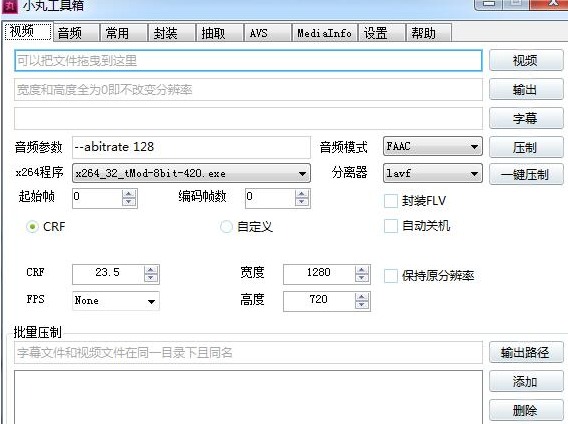Enable the 封装FLV checkbox
568x424 pixels.
click(390, 200)
